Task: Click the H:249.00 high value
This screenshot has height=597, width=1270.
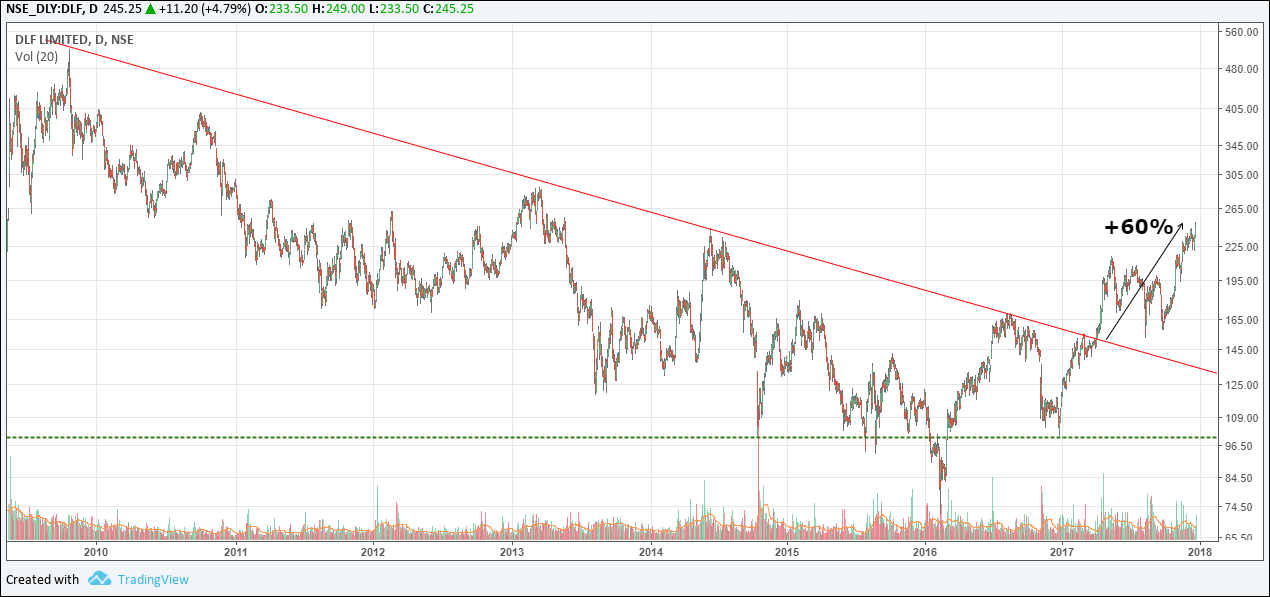Action: [337, 8]
